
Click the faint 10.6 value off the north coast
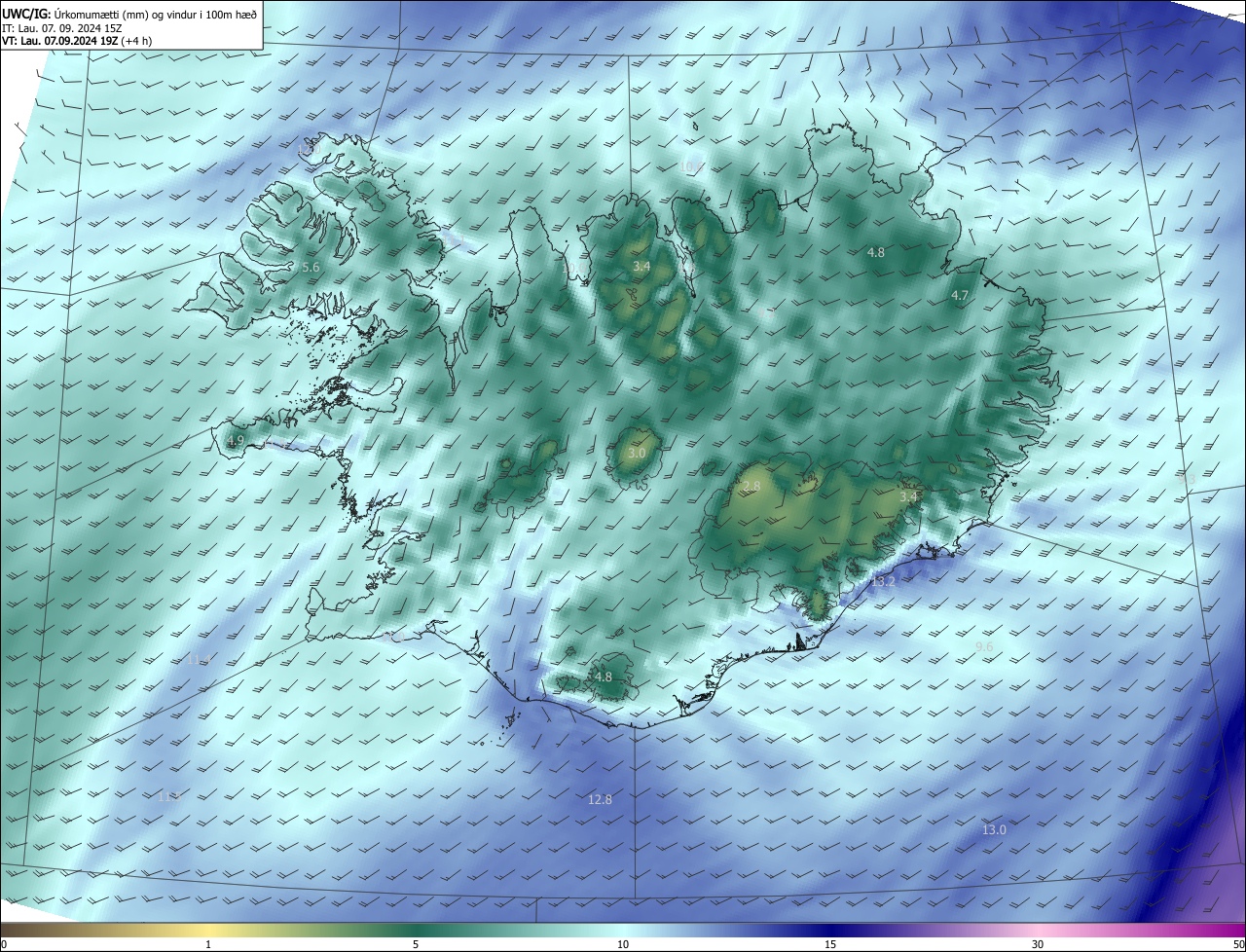pos(689,167)
